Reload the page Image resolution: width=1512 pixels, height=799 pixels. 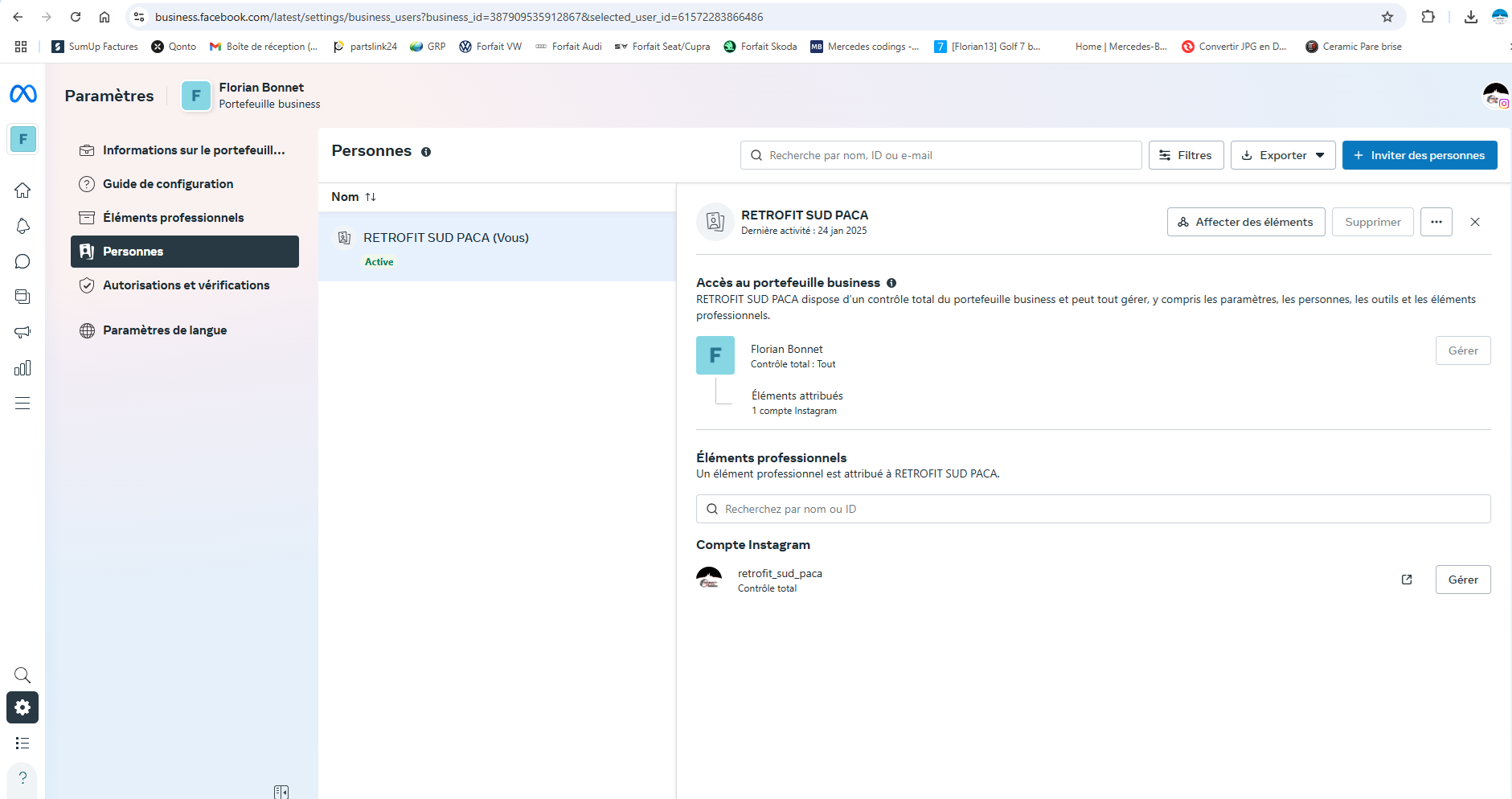(76, 17)
